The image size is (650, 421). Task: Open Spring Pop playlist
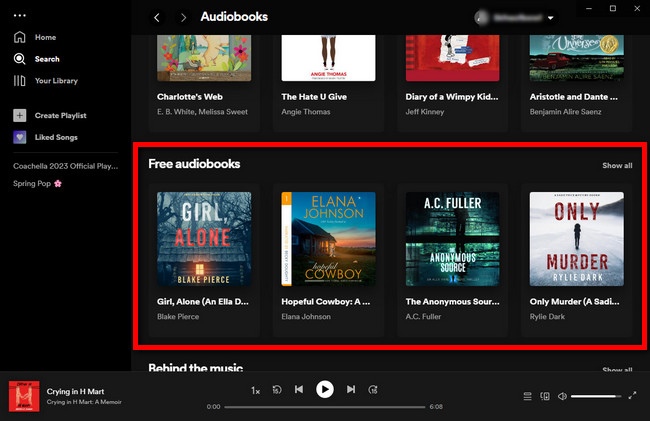[x=37, y=184]
